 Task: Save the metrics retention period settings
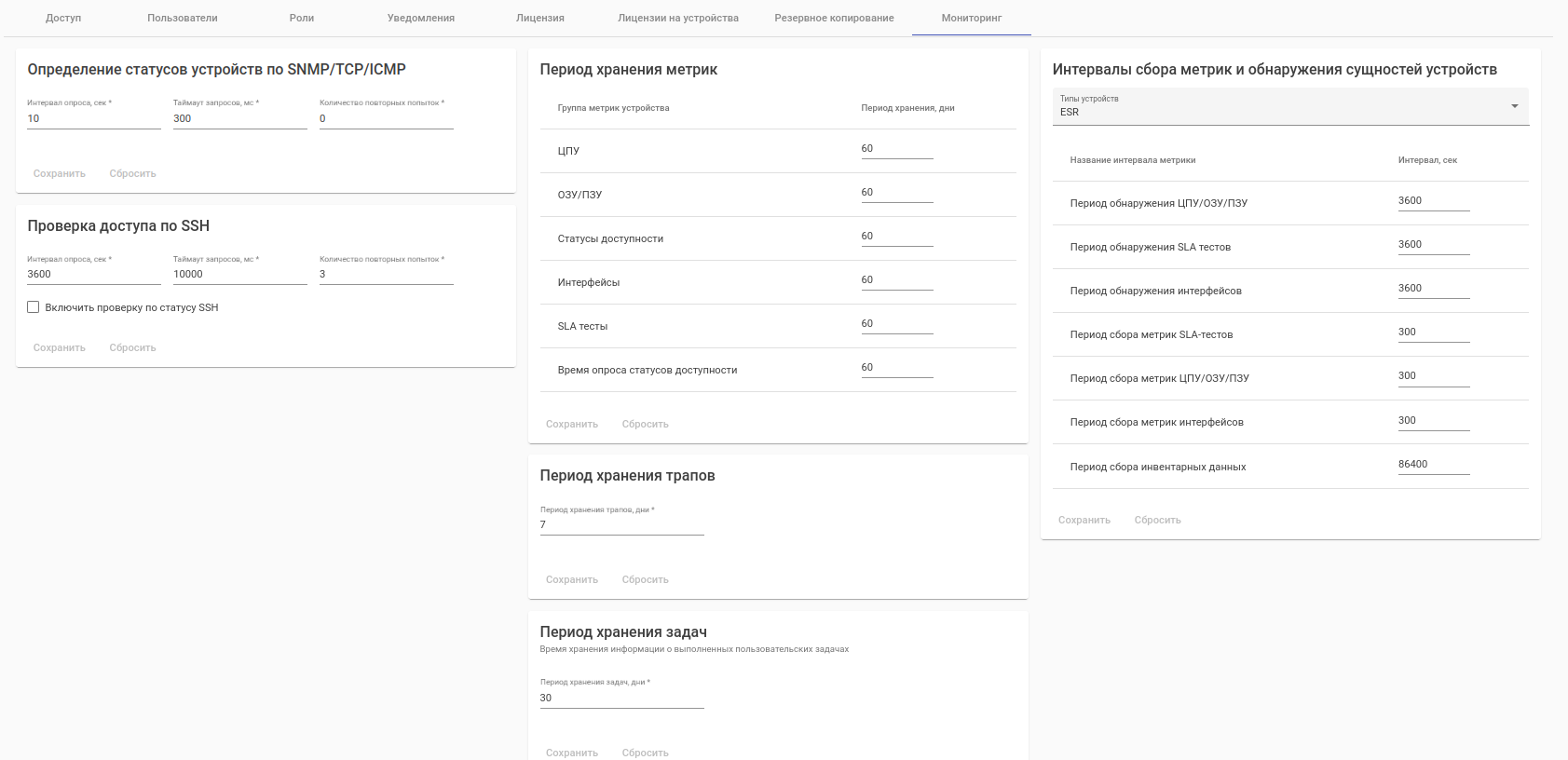[572, 424]
